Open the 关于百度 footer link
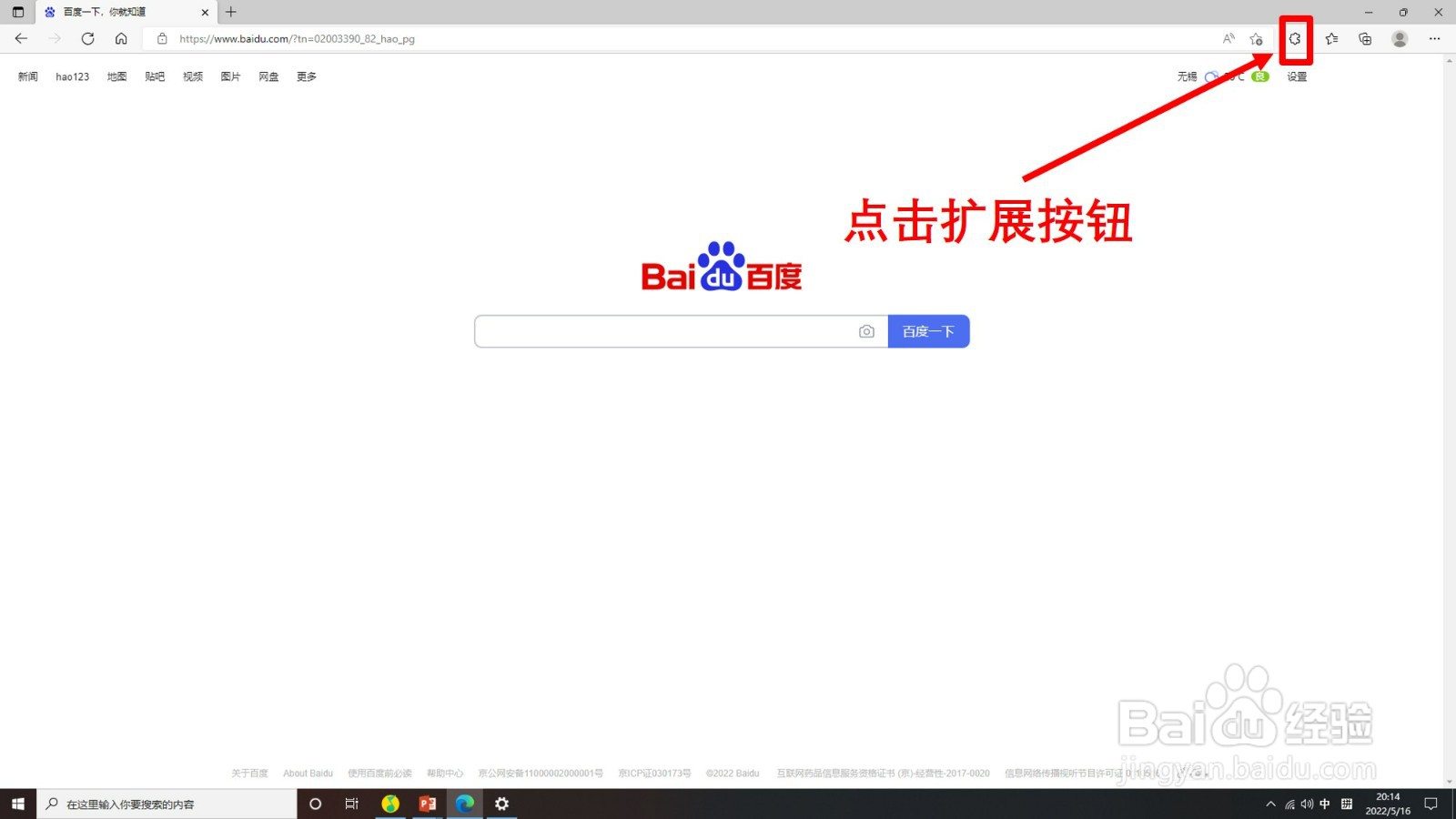Image resolution: width=1456 pixels, height=819 pixels. (x=249, y=773)
